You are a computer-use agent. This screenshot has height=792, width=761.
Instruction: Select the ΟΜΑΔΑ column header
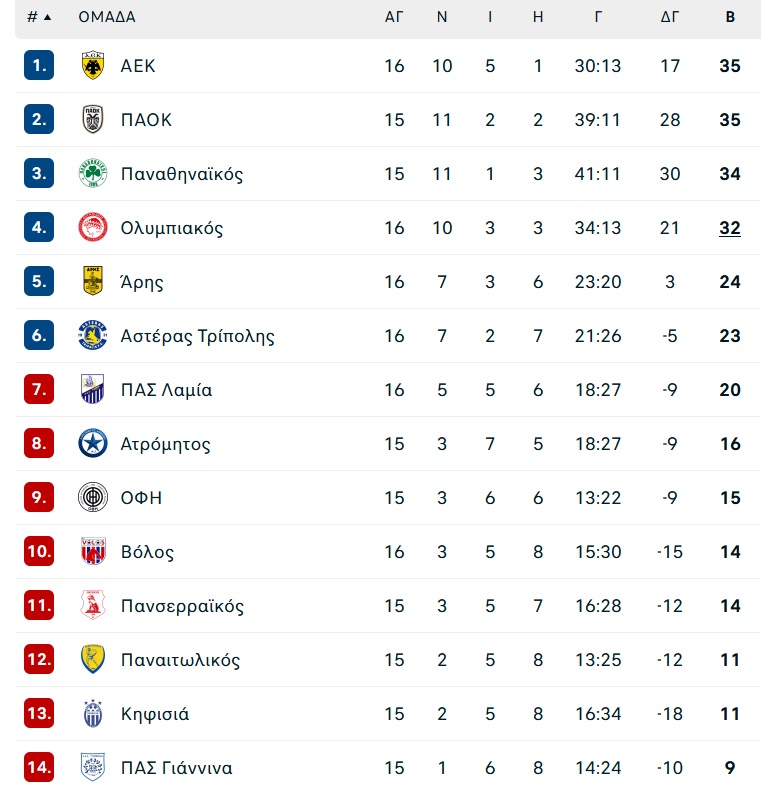pyautogui.click(x=107, y=17)
